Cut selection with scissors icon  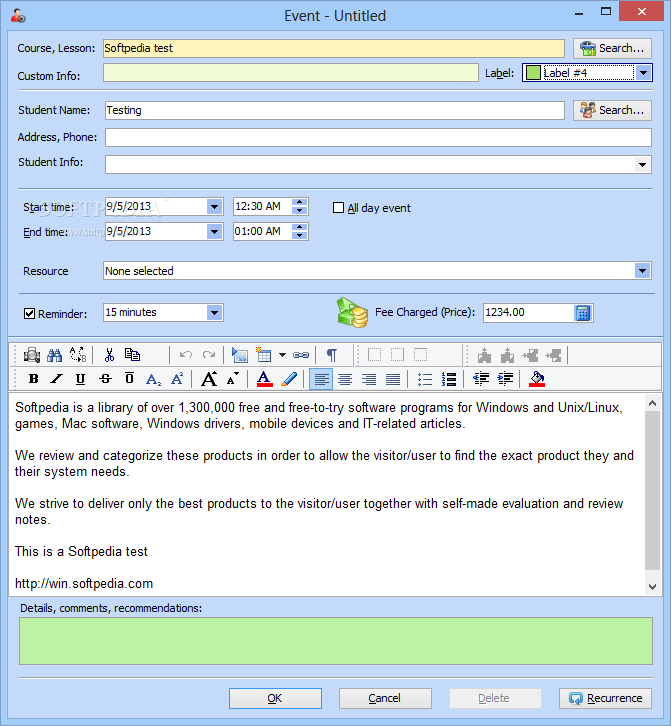click(109, 355)
